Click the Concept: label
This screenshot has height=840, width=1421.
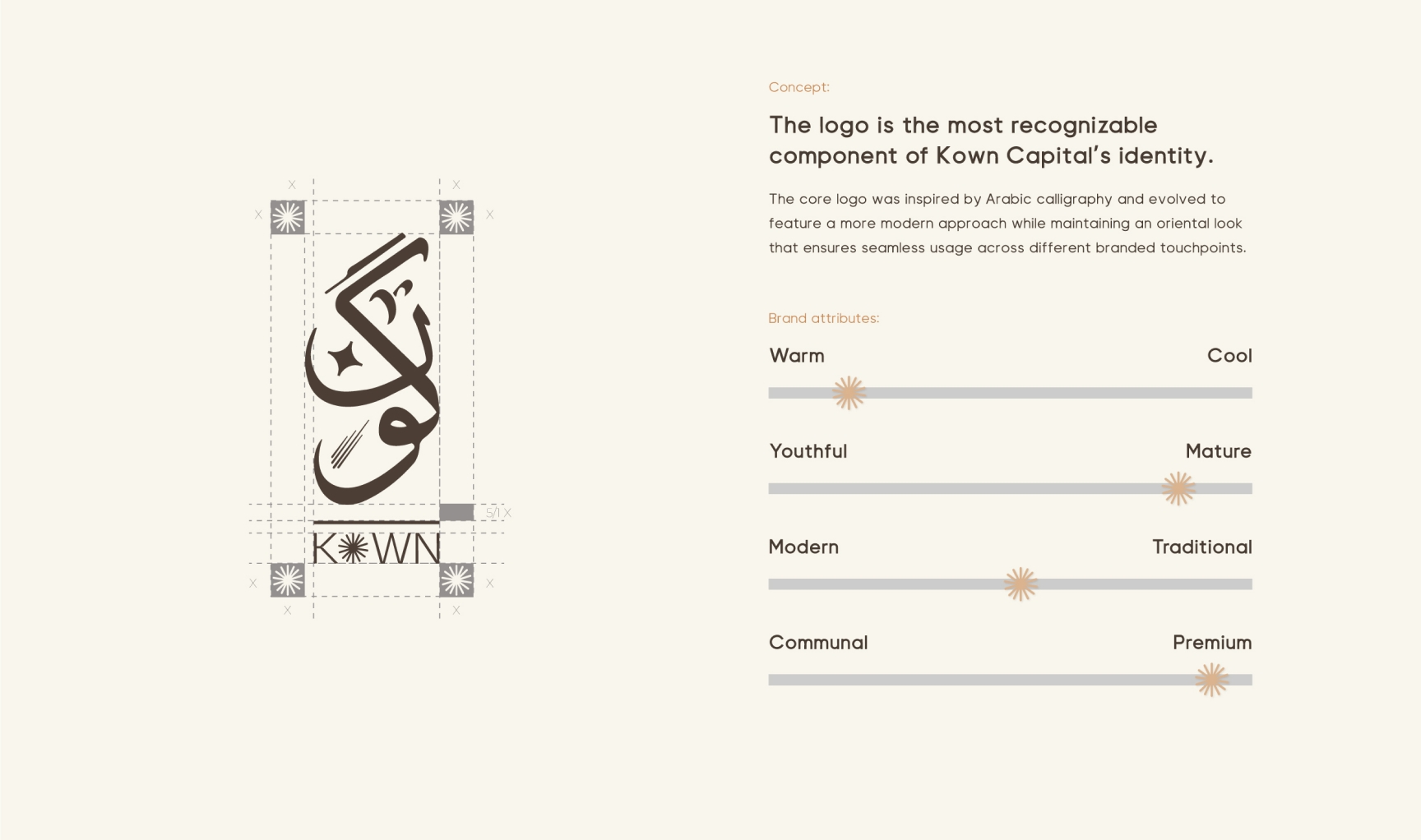tap(799, 87)
